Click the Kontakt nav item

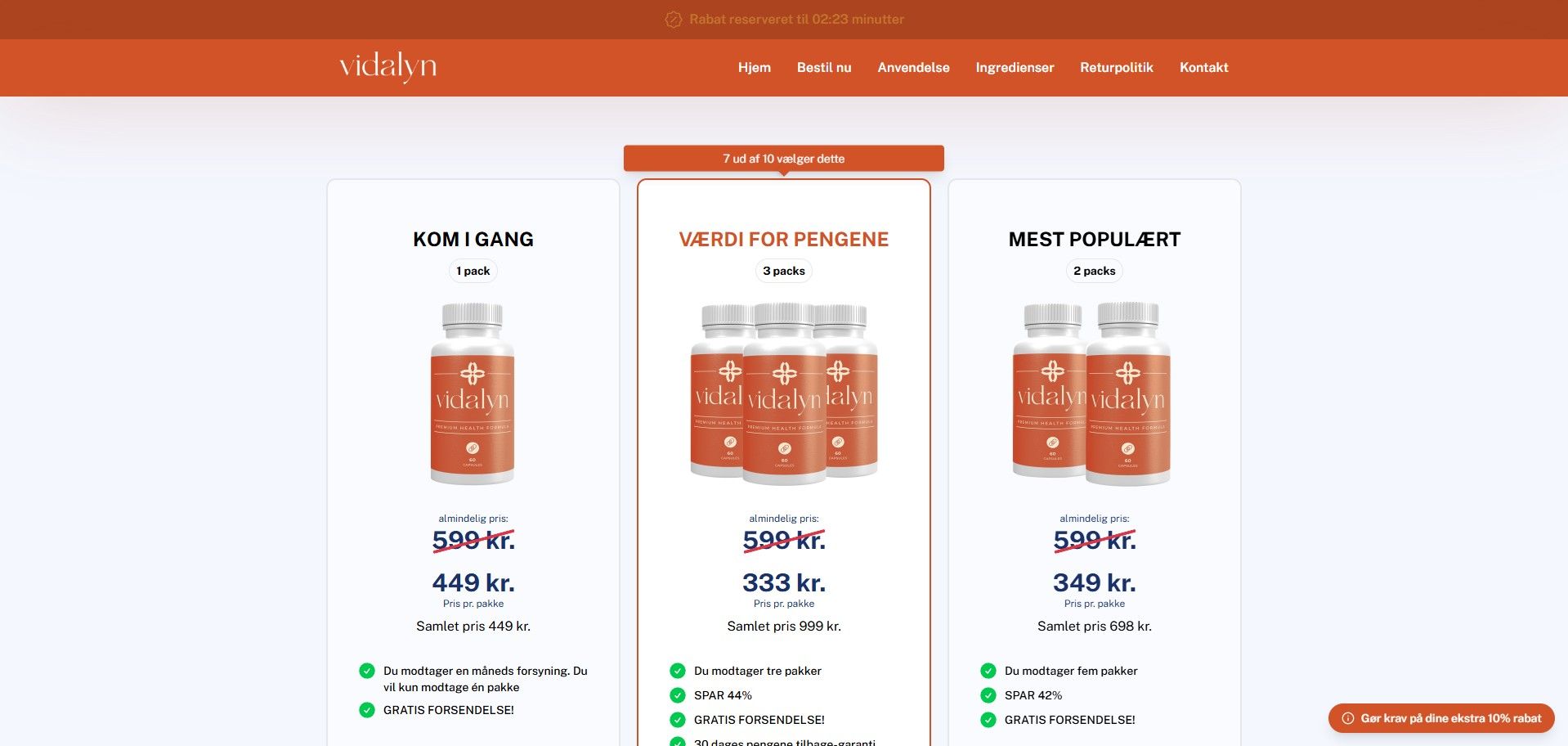(1203, 68)
